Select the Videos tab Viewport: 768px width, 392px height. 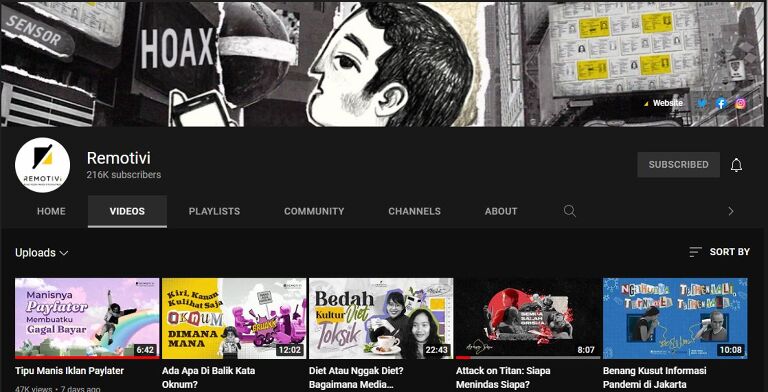(127, 211)
